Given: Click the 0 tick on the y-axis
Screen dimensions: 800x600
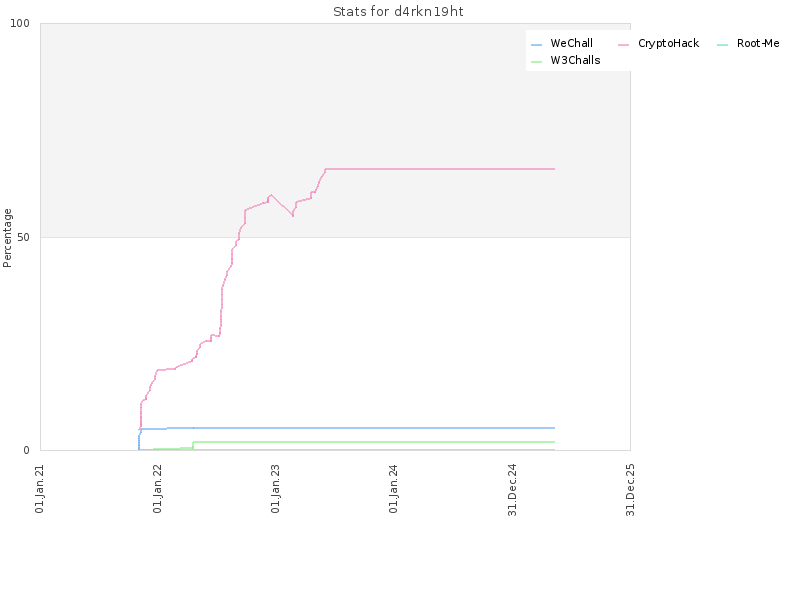Looking at the screenshot, I should point(27,451).
